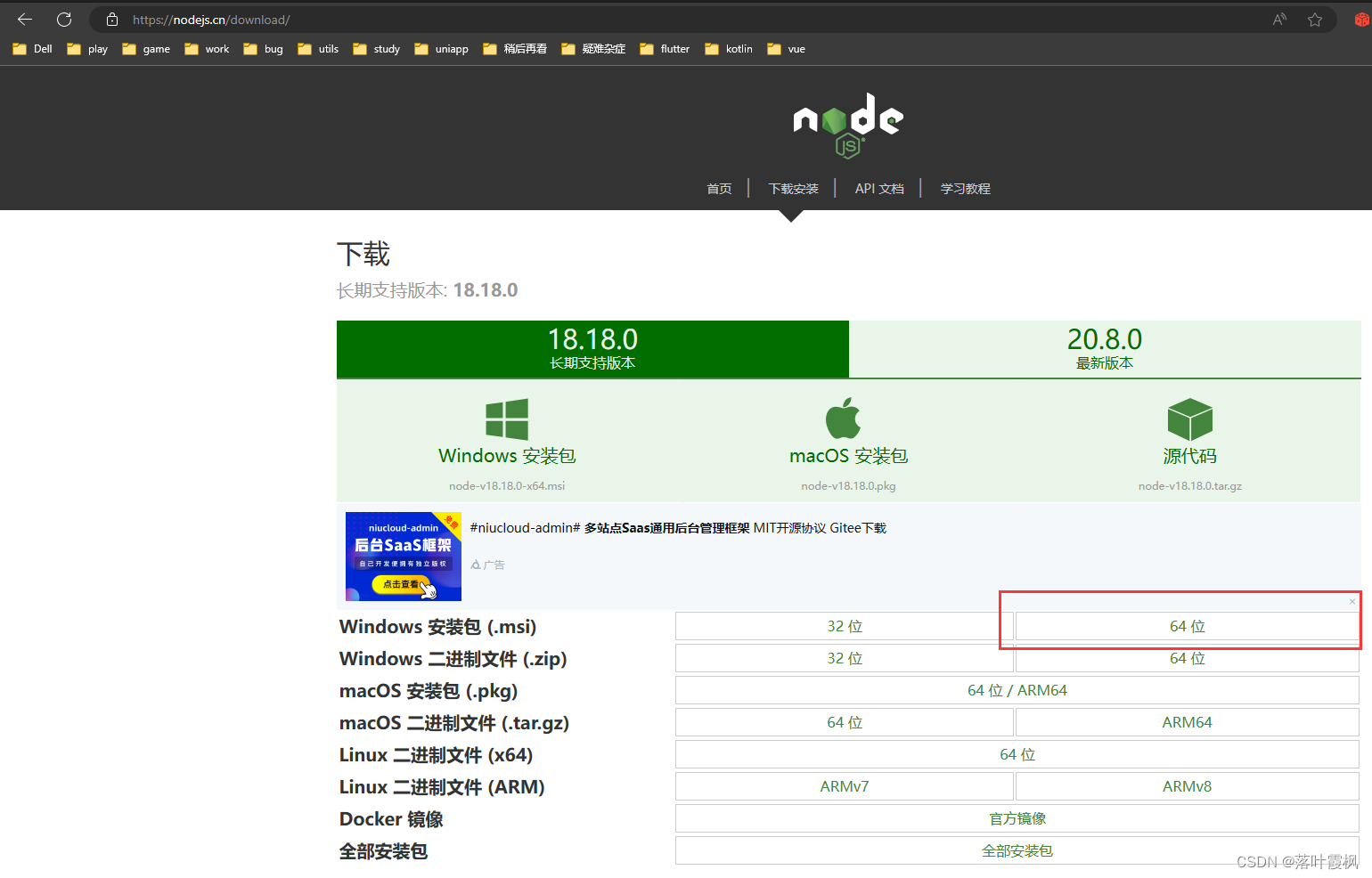
Task: Go to 首页 in site navigation
Action: [x=719, y=189]
